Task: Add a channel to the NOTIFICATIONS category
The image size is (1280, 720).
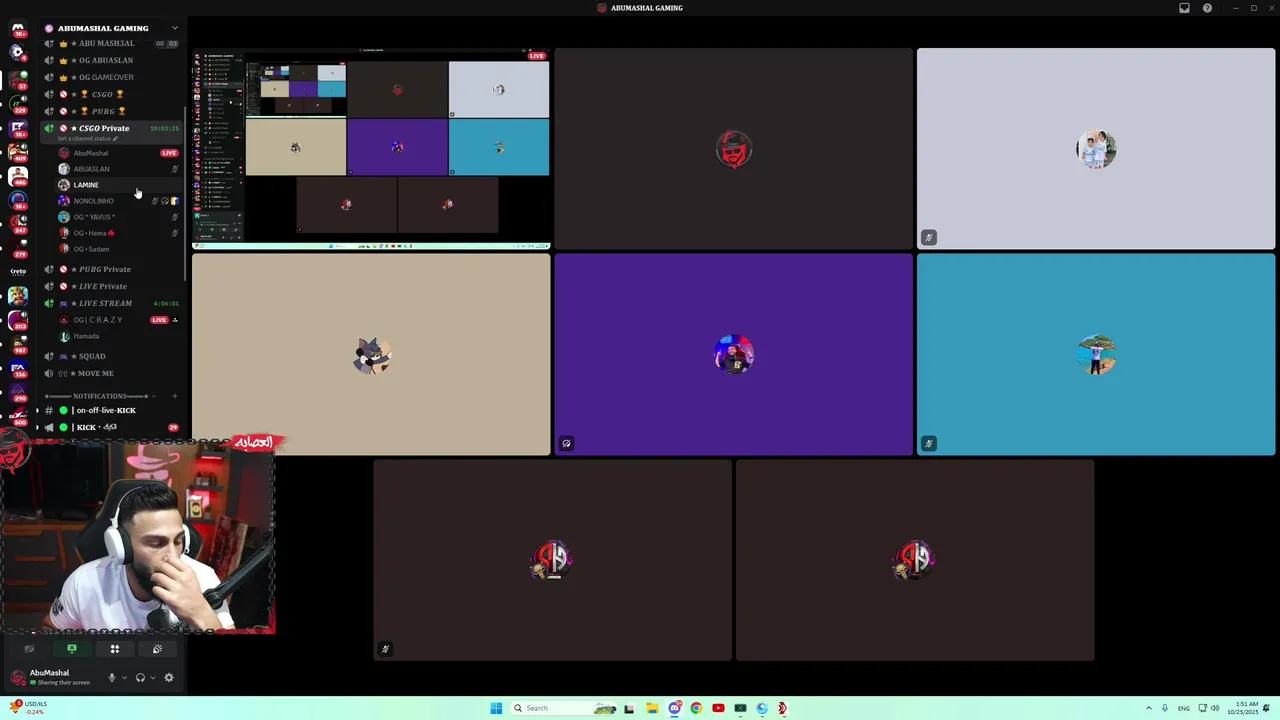Action: pyautogui.click(x=175, y=396)
